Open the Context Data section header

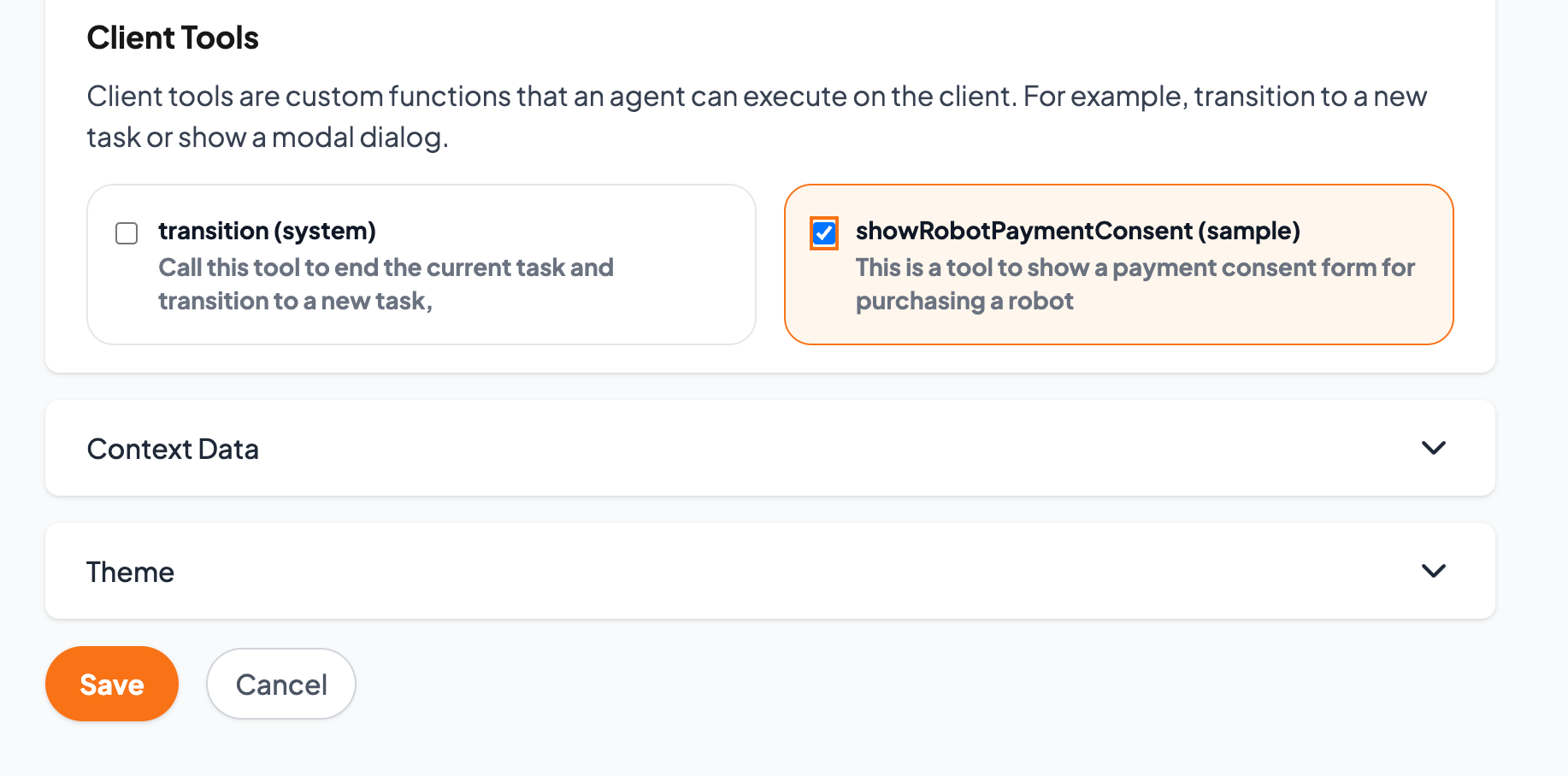click(x=770, y=448)
